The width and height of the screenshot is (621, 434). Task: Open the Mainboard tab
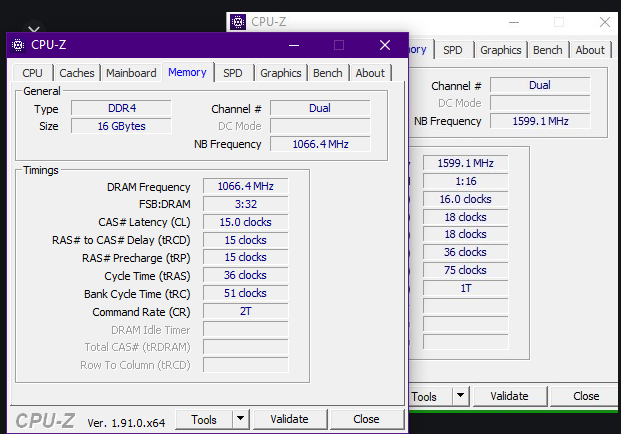click(131, 73)
